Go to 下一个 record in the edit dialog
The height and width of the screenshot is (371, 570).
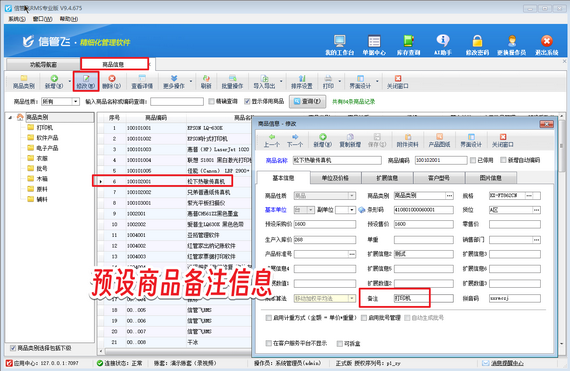(x=295, y=140)
